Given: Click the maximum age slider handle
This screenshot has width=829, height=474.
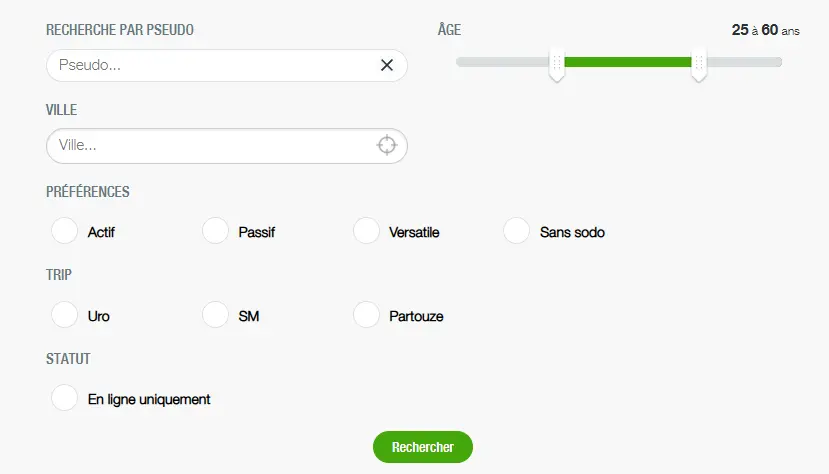Looking at the screenshot, I should (699, 64).
